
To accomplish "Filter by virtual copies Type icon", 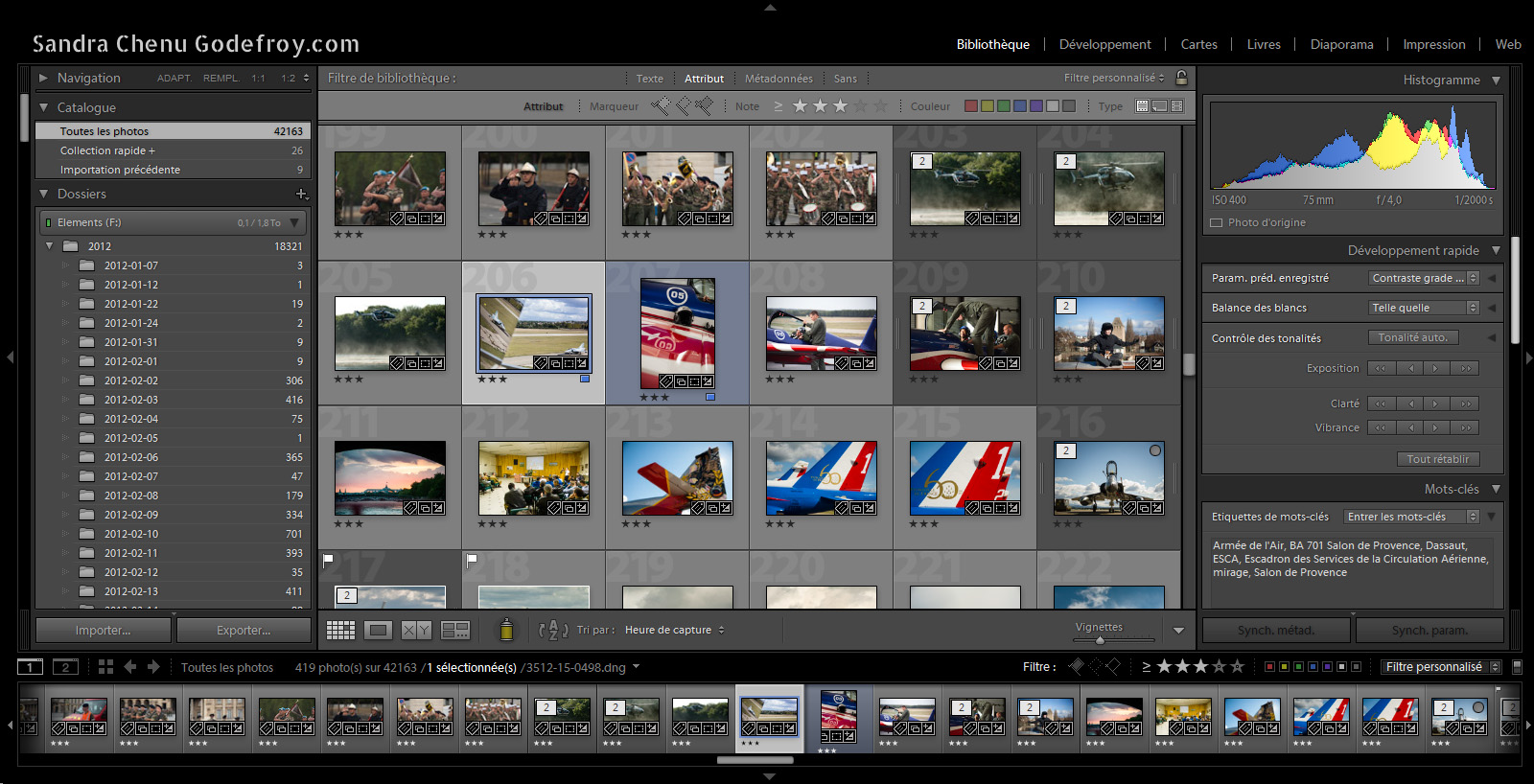I will point(1160,106).
